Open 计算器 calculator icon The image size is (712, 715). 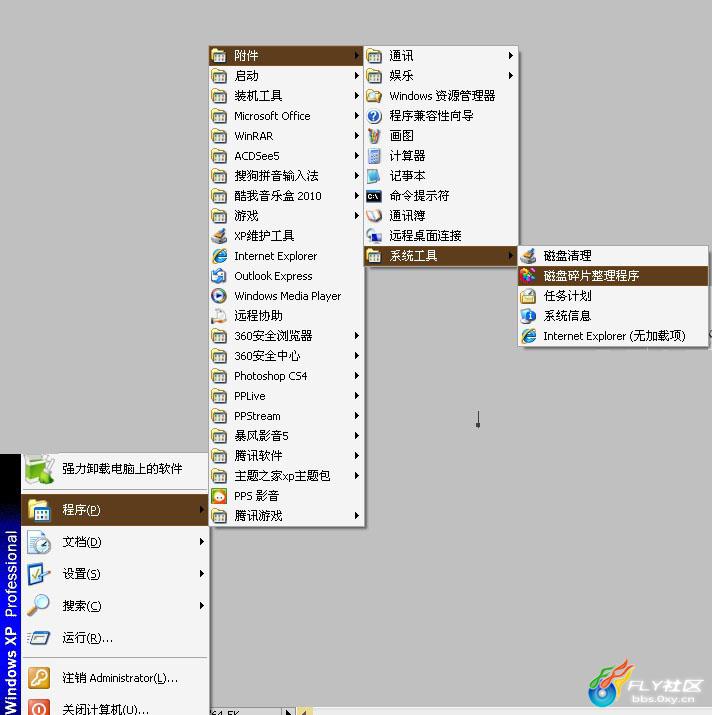pyautogui.click(x=374, y=156)
